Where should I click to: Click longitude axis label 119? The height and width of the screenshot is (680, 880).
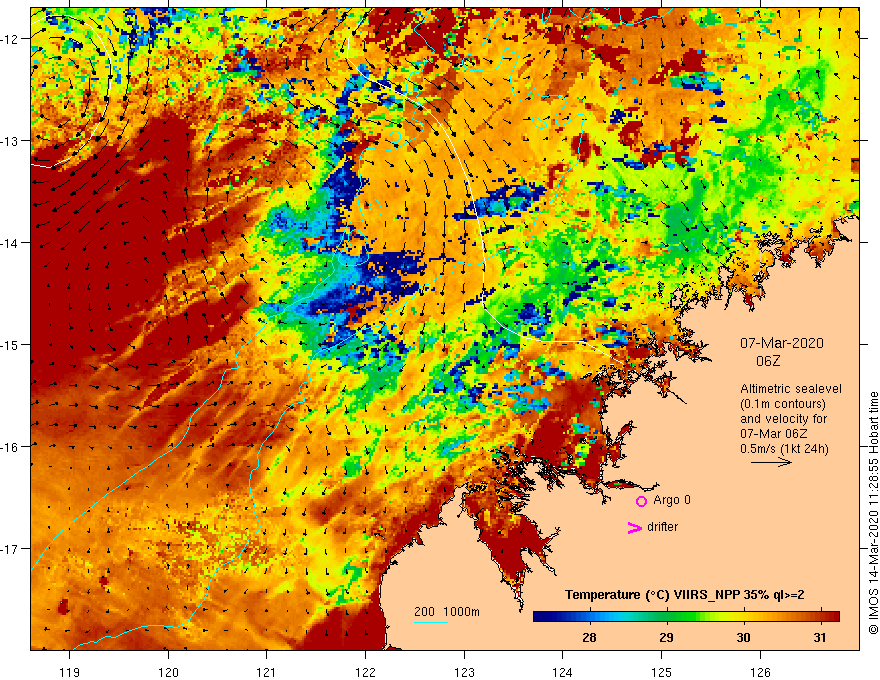[x=70, y=672]
